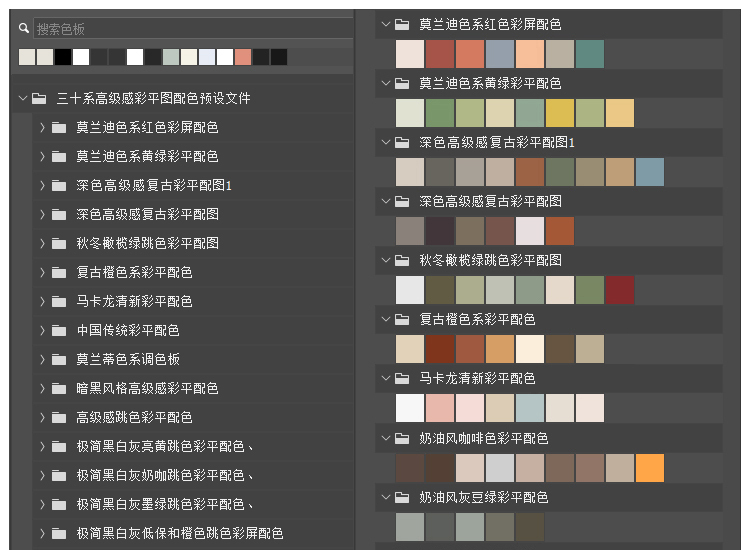The height and width of the screenshot is (550, 750).
Task: Pick bright orange swatch in 奶油风咖啡色彩平配色 group
Action: coord(650,468)
